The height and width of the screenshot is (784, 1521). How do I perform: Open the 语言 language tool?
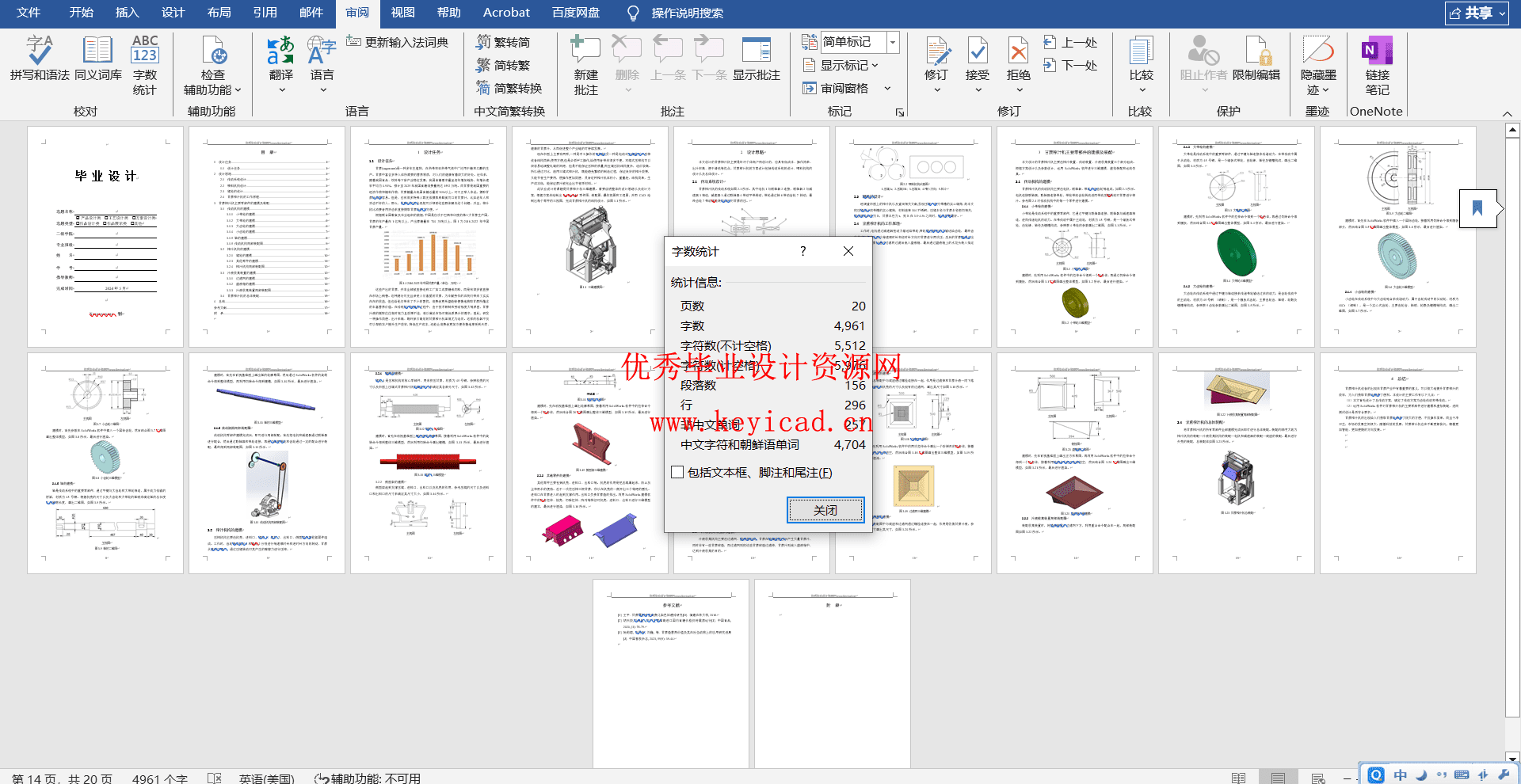[322, 59]
